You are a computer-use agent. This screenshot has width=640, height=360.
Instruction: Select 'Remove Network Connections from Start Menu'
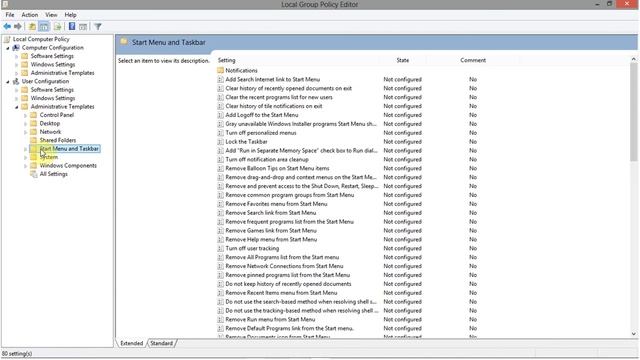click(284, 266)
